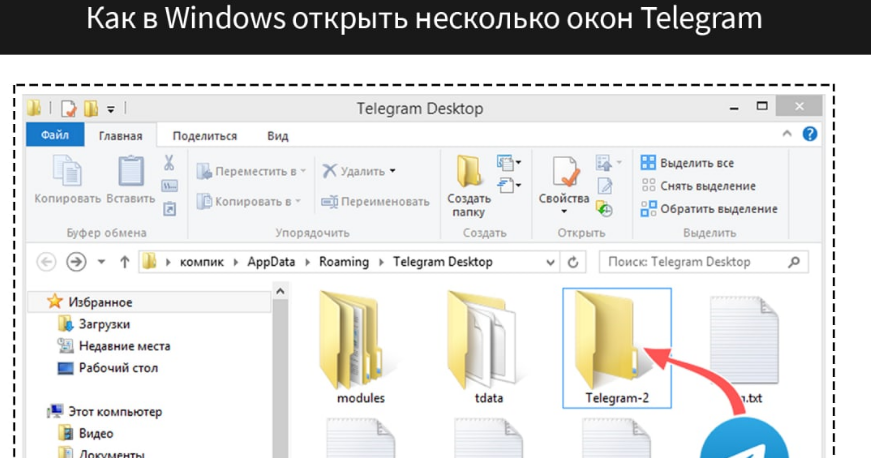The image size is (871, 458).
Task: Select the modules folder
Action: pos(361,348)
